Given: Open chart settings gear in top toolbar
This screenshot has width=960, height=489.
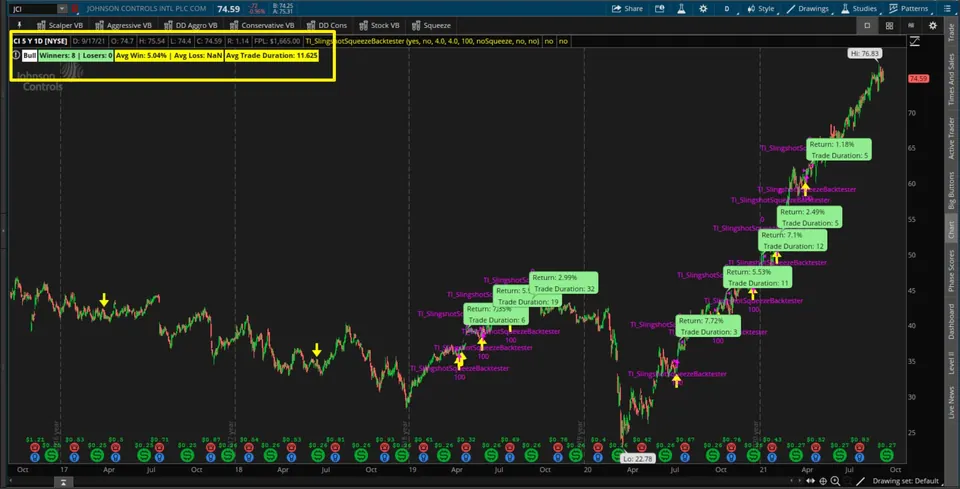Looking at the screenshot, I should pyautogui.click(x=703, y=9).
